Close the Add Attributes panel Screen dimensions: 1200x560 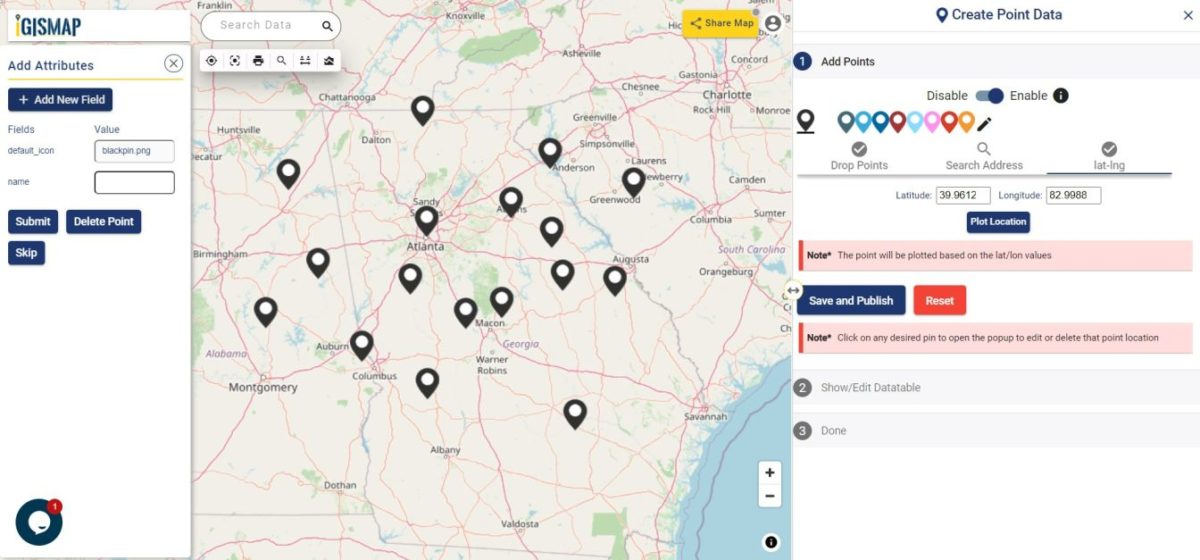(x=174, y=64)
